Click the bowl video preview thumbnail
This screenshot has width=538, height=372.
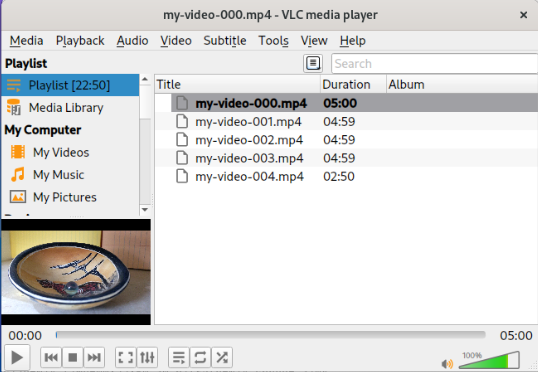76,272
